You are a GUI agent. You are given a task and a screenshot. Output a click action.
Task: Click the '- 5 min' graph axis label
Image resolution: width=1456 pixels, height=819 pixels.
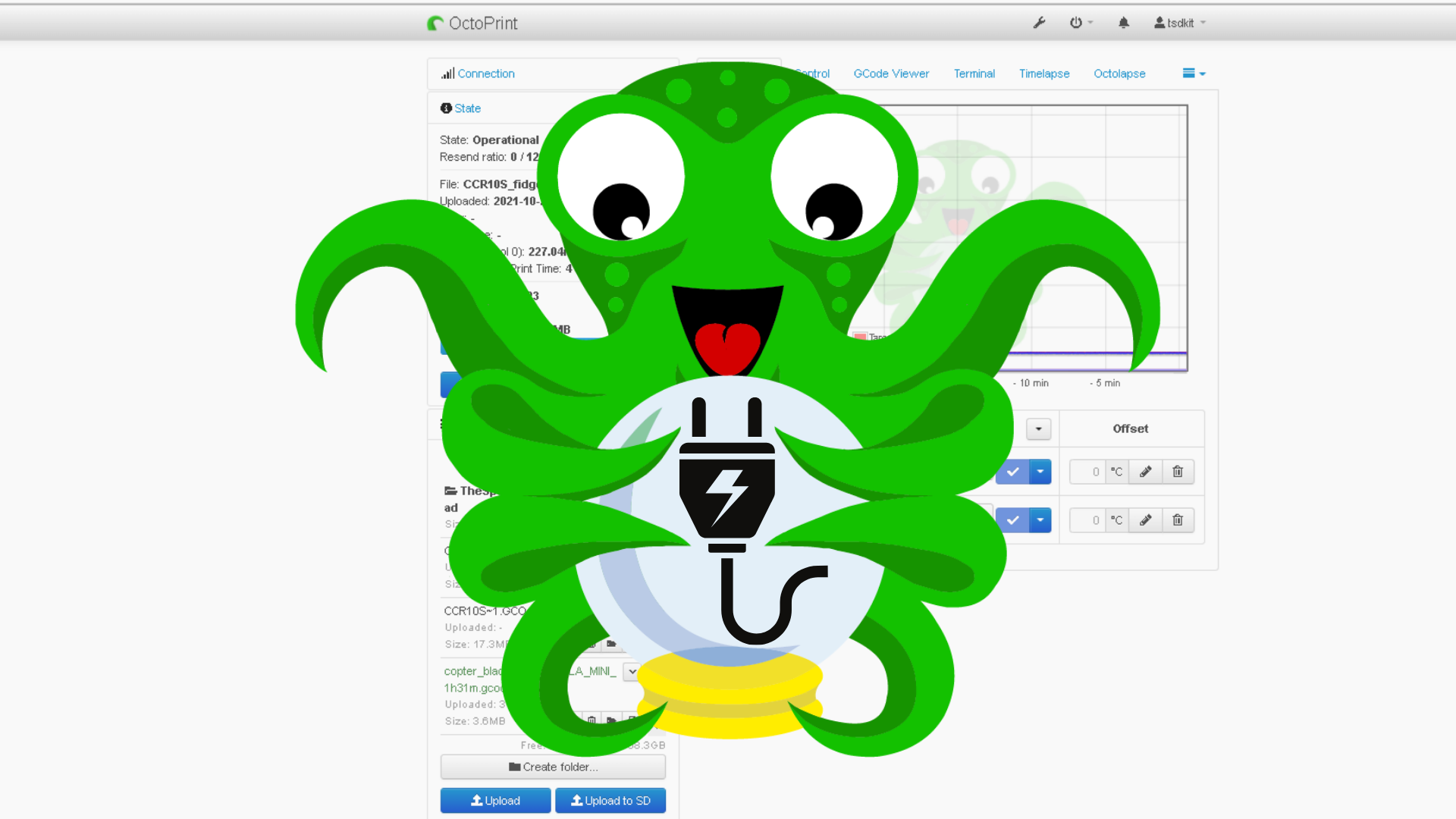tap(1105, 383)
